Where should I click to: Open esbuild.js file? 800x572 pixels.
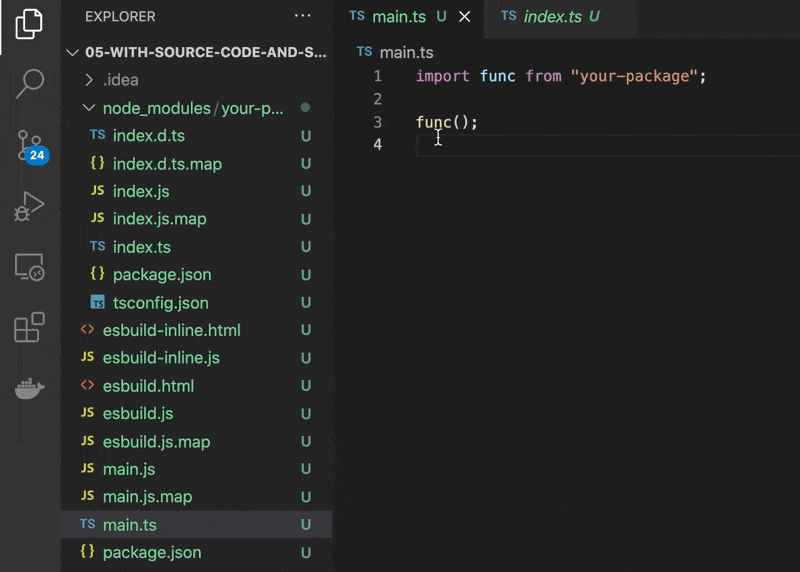tap(196, 413)
